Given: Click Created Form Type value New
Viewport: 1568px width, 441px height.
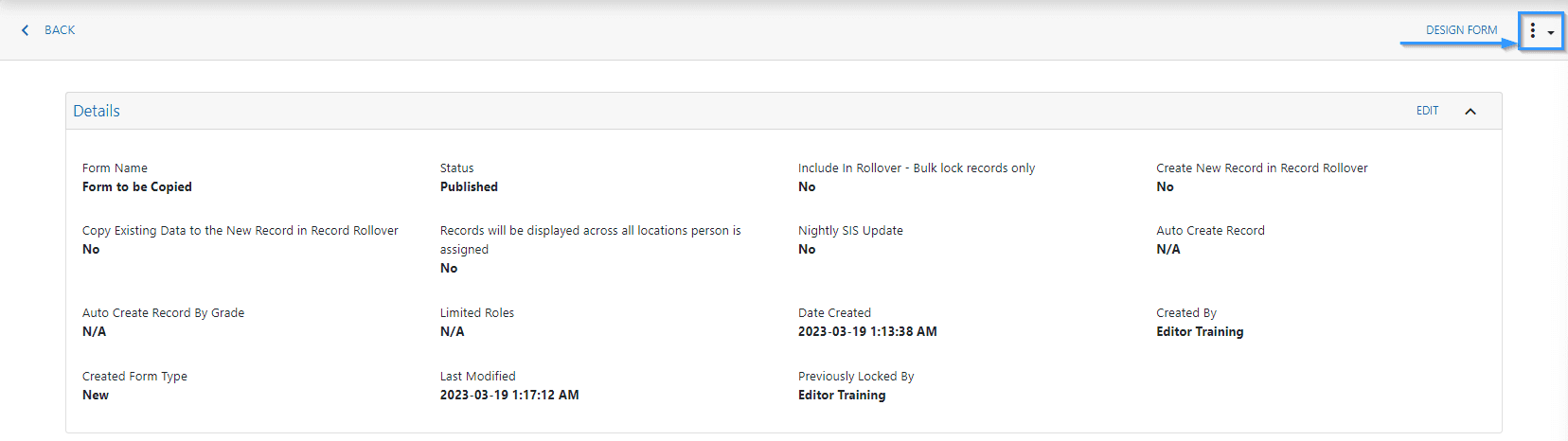Looking at the screenshot, I should (x=96, y=396).
